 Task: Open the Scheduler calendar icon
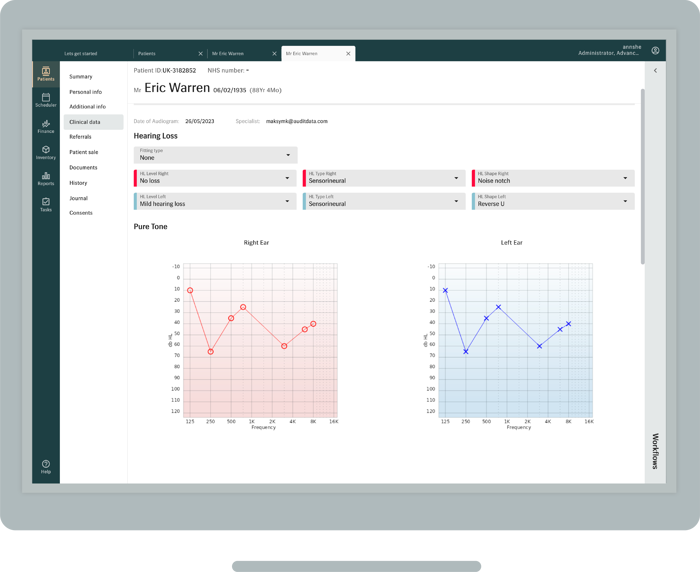tap(46, 100)
